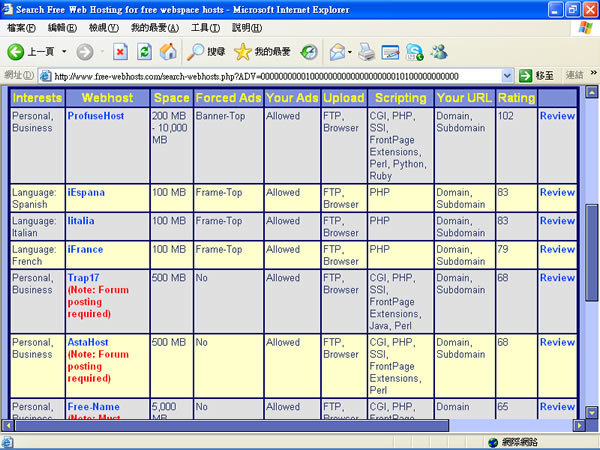600x450 pixels.
Task: Click the Rating column header
Action: [517, 98]
